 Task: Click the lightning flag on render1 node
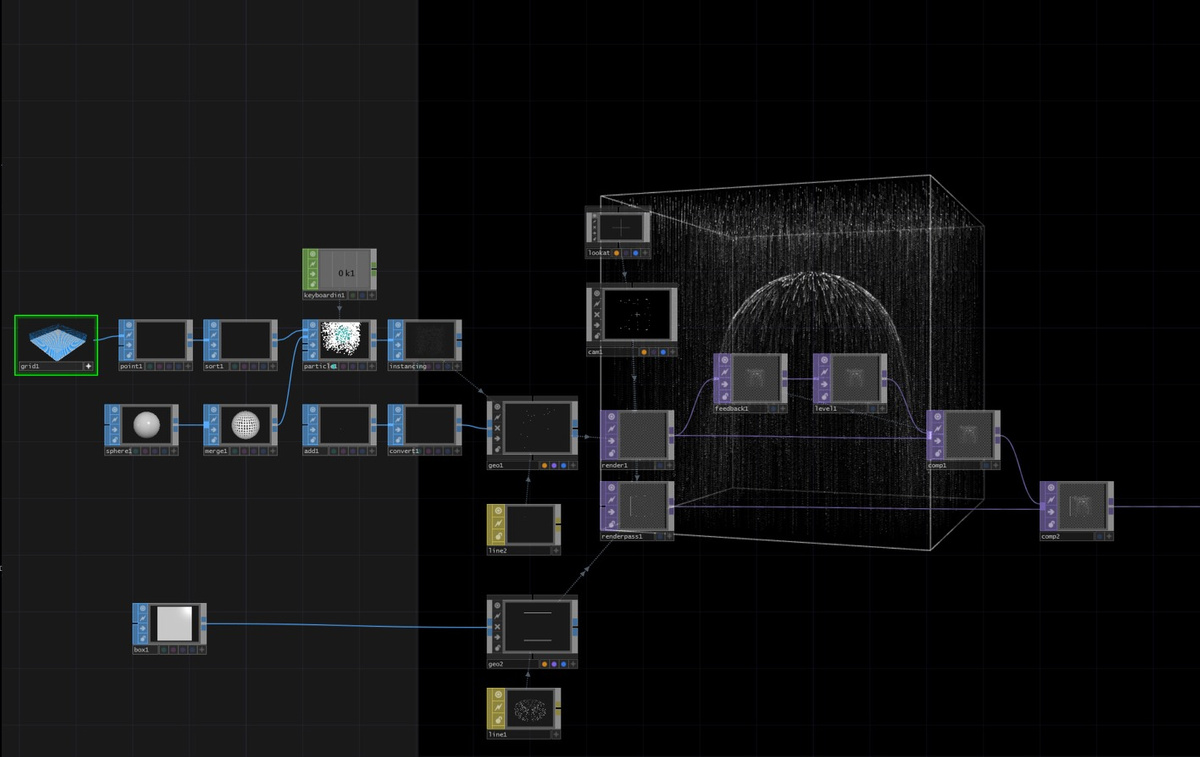611,430
